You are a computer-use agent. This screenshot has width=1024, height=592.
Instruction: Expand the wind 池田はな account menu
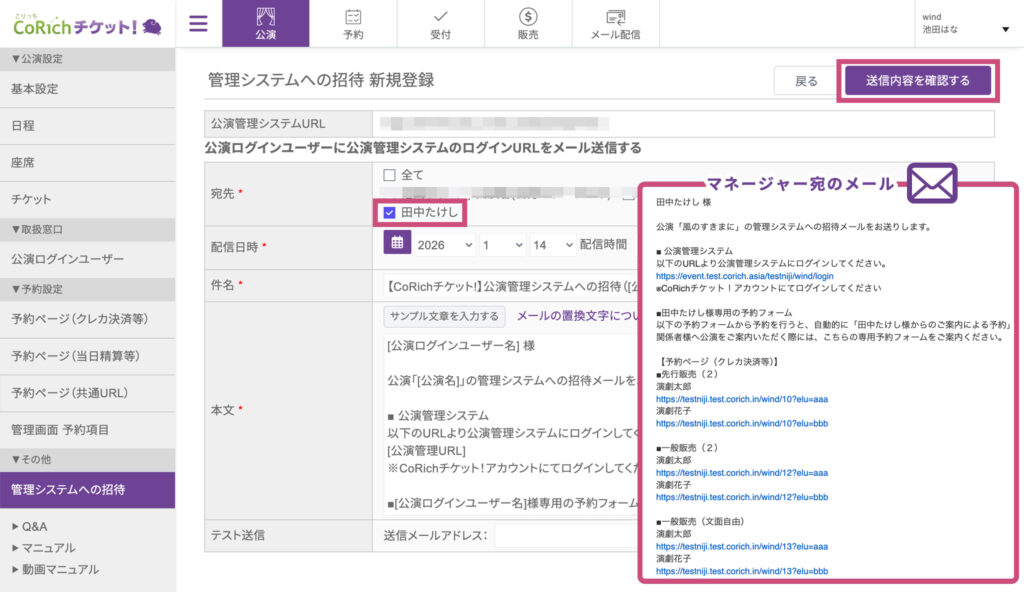coord(965,23)
